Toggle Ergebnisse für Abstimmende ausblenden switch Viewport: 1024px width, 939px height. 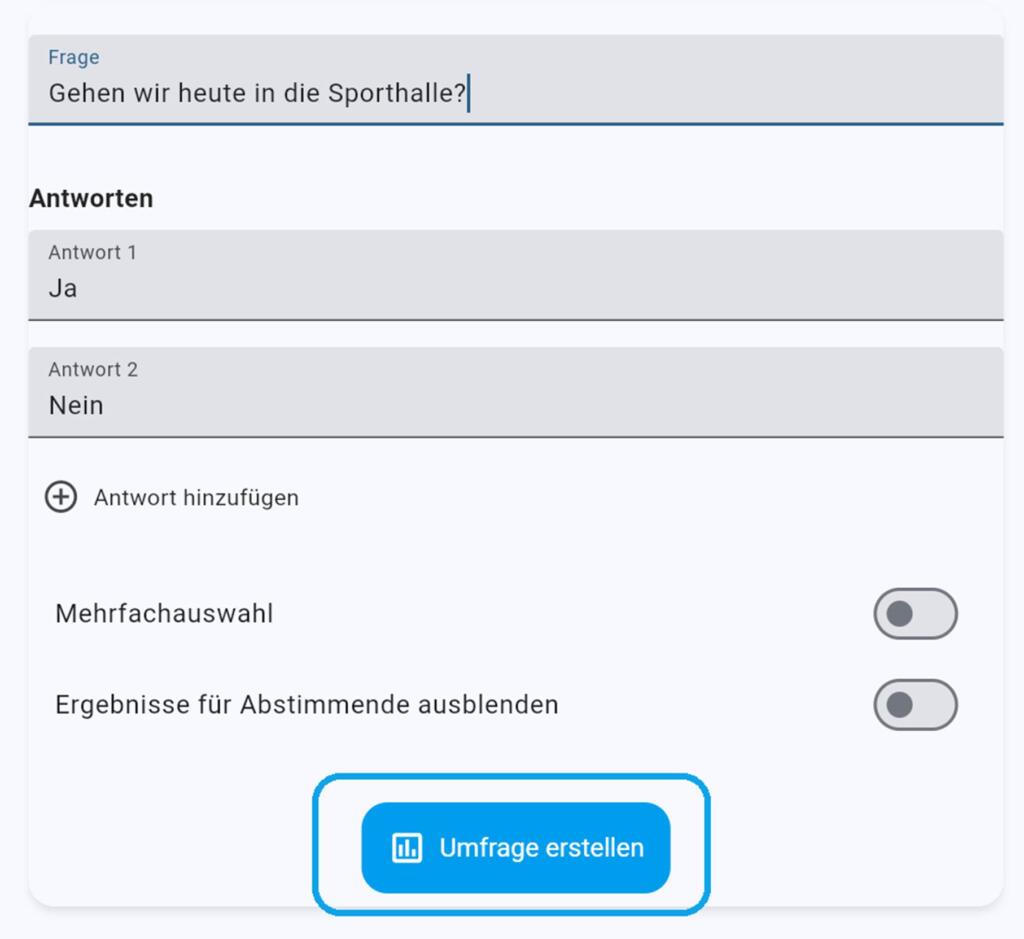click(x=916, y=705)
